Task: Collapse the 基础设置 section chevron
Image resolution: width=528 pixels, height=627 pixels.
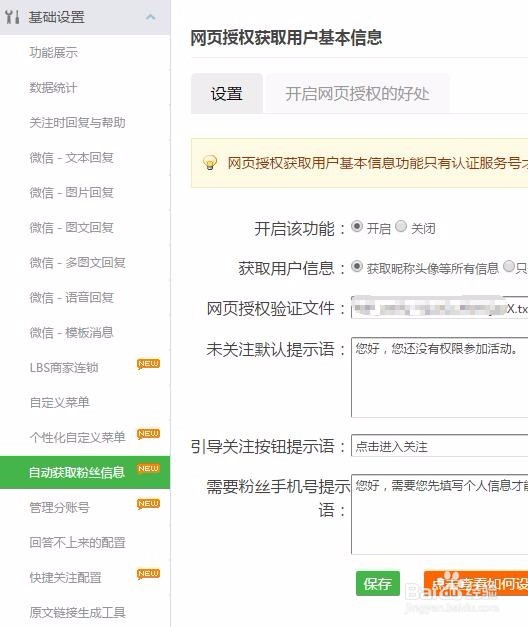Action: point(150,17)
